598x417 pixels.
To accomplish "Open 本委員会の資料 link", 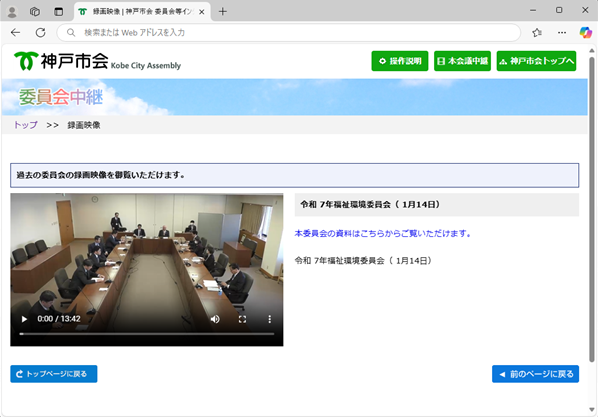I will tap(383, 233).
